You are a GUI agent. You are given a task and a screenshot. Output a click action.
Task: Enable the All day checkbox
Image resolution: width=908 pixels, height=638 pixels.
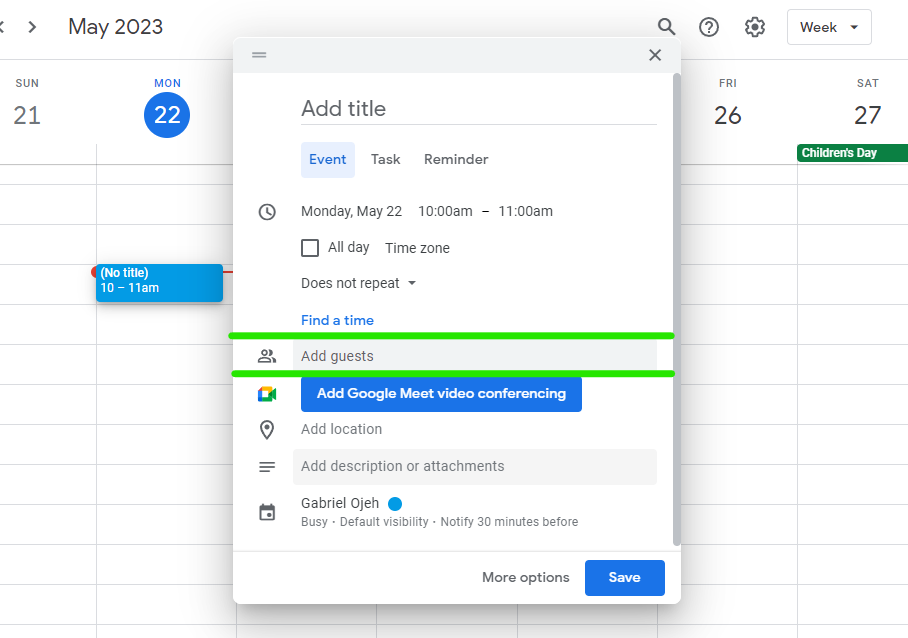pos(310,248)
